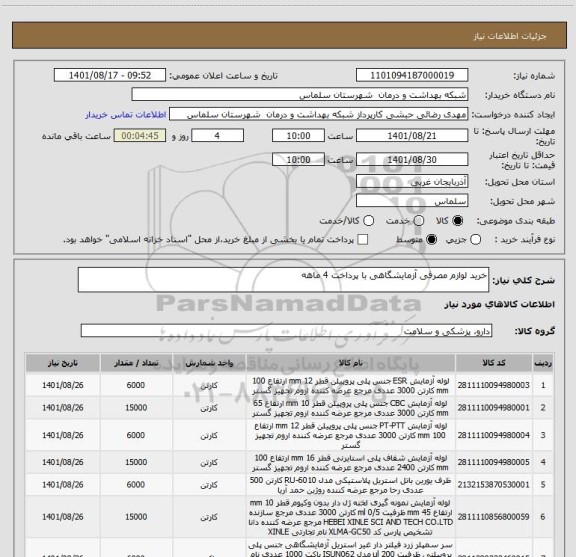Select the کالا radio button
This screenshot has height=557, width=576.
pyautogui.click(x=458, y=220)
